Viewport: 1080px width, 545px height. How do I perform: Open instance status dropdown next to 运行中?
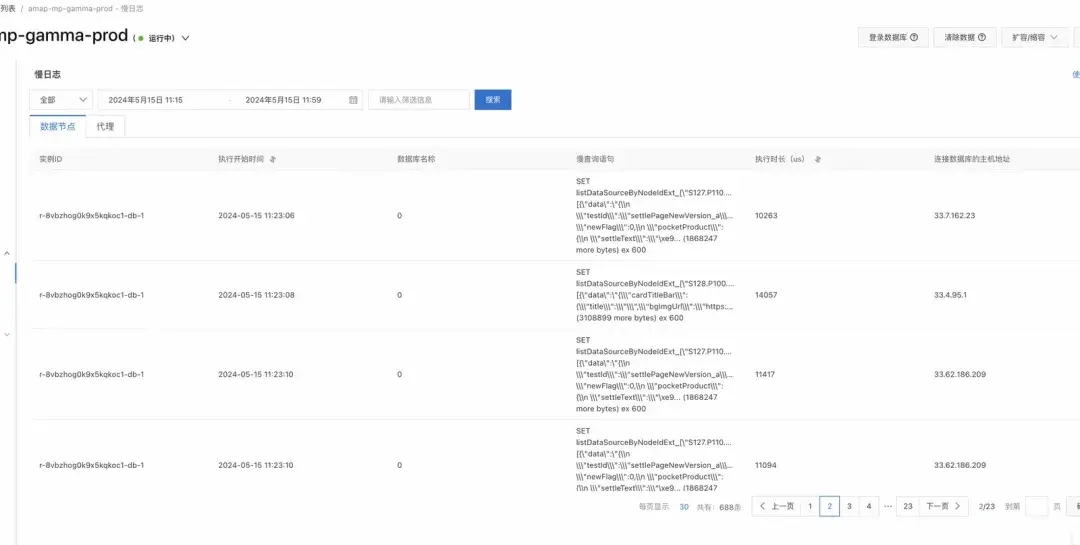coord(185,39)
